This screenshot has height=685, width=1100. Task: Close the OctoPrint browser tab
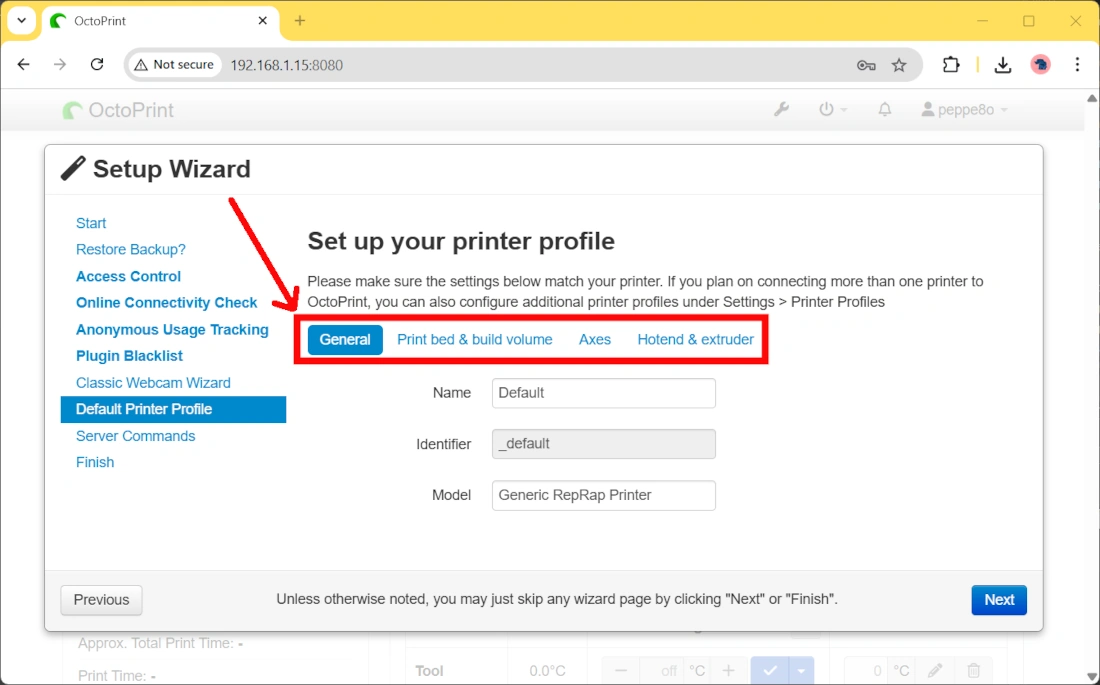pos(262,20)
